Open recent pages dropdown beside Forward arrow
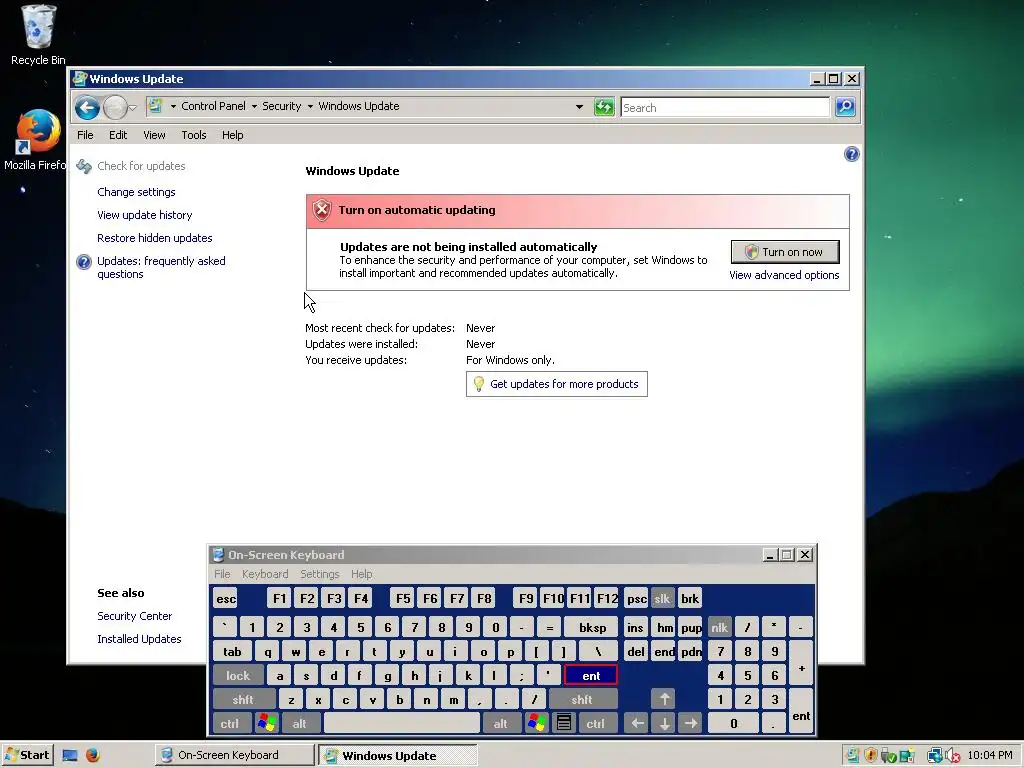The height and width of the screenshot is (768, 1024). point(133,108)
